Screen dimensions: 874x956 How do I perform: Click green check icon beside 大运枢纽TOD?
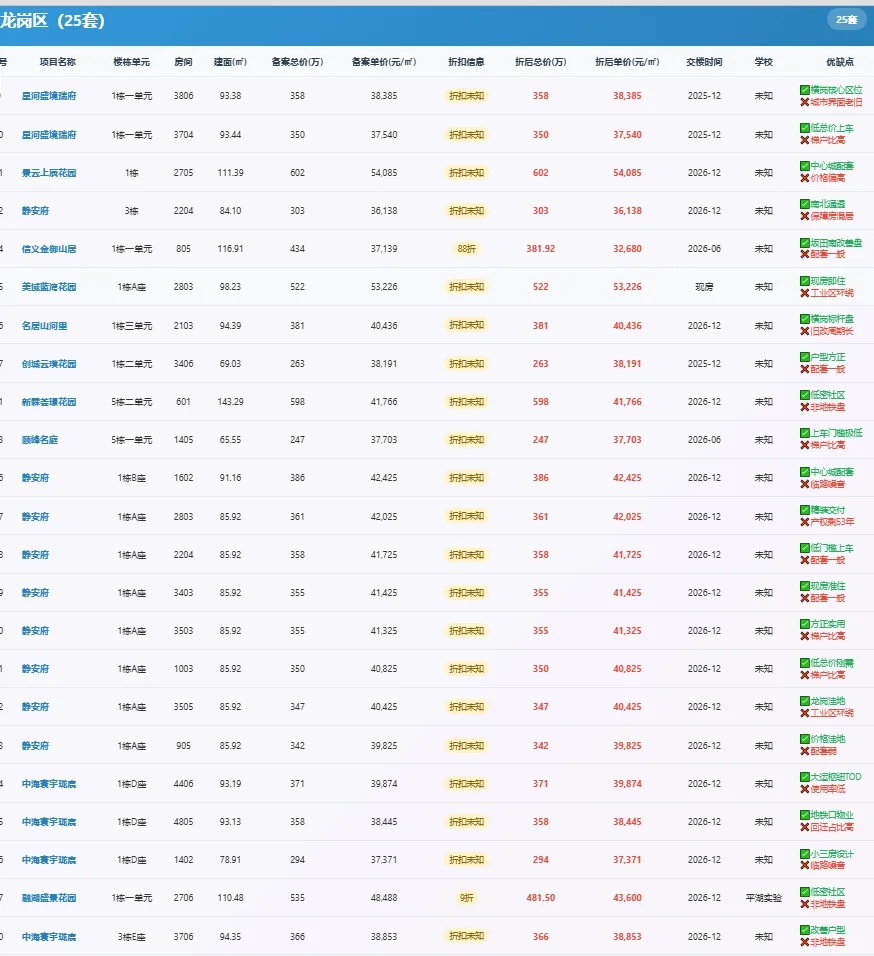(x=805, y=777)
